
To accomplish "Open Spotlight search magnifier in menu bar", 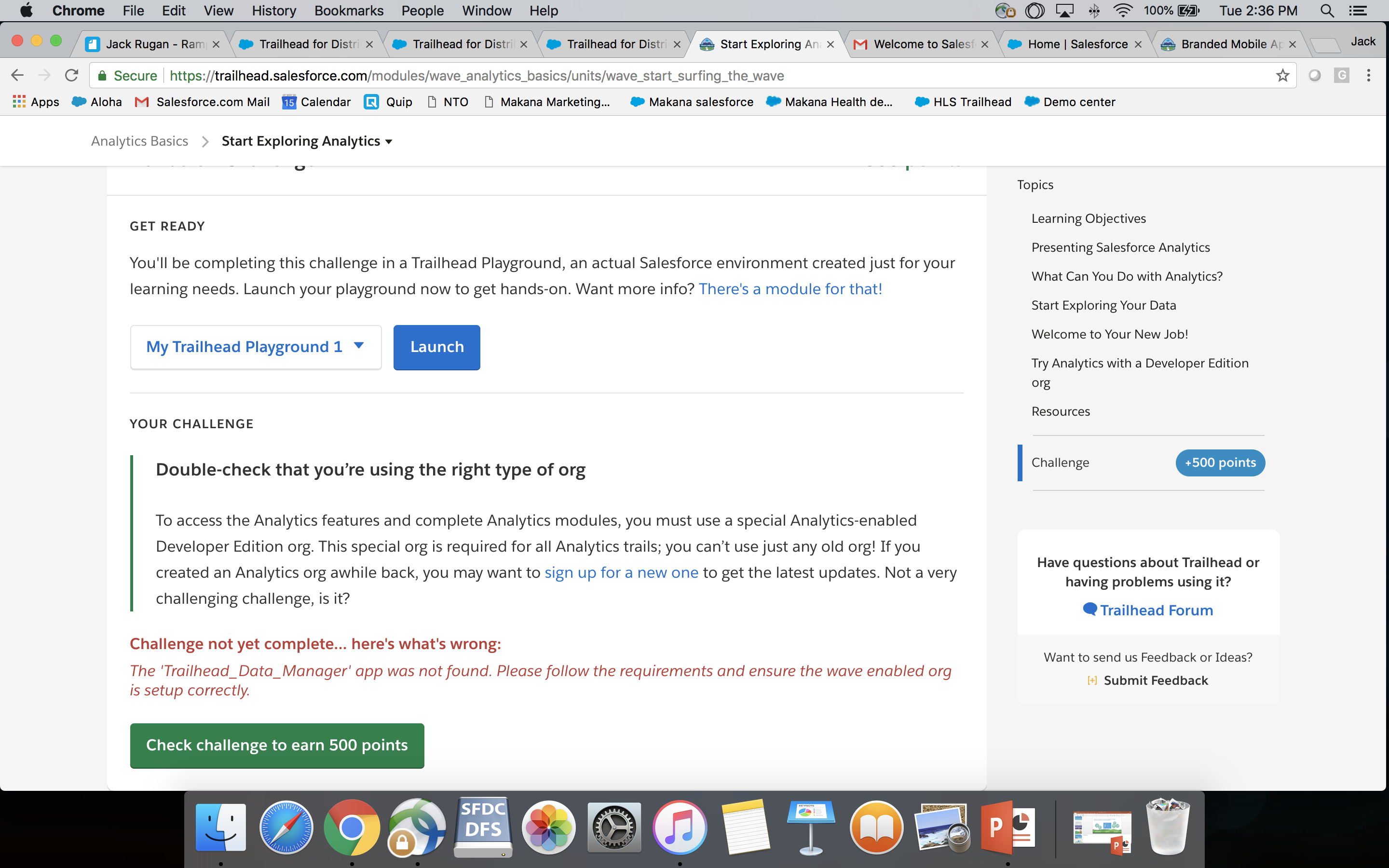I will 1327,11.
